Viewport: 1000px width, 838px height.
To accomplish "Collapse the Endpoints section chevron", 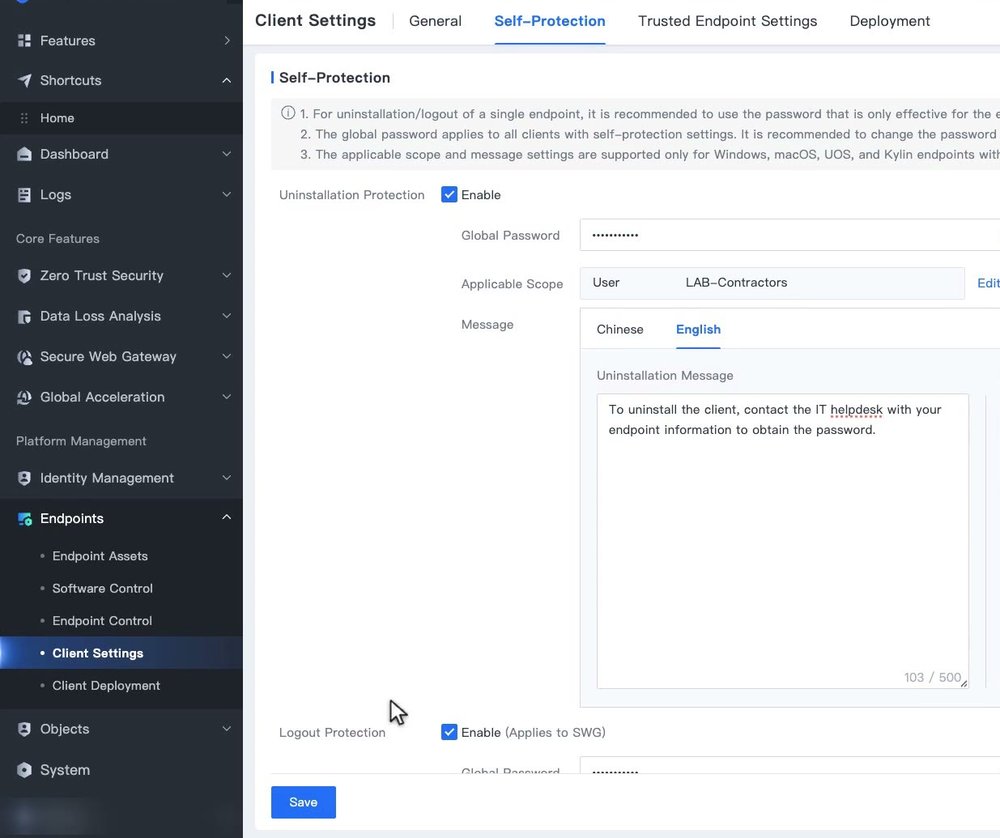I will 226,517.
